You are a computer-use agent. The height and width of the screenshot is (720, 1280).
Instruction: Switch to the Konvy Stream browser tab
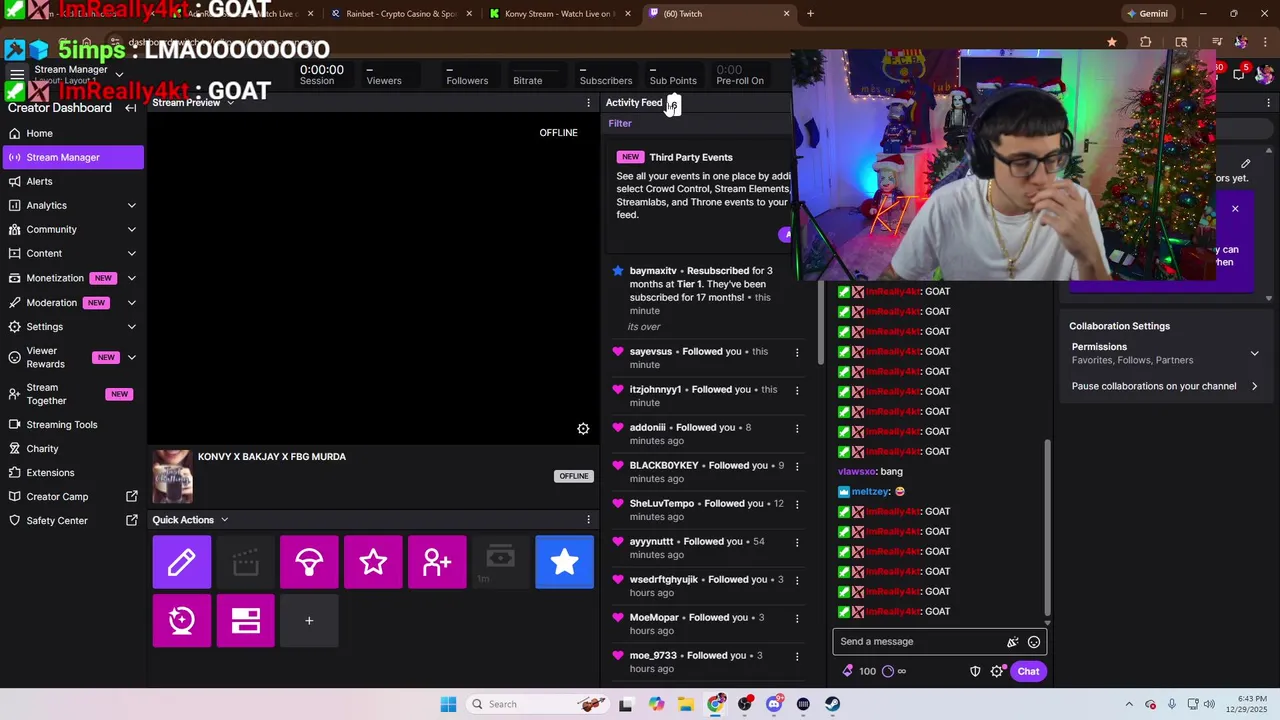click(558, 14)
